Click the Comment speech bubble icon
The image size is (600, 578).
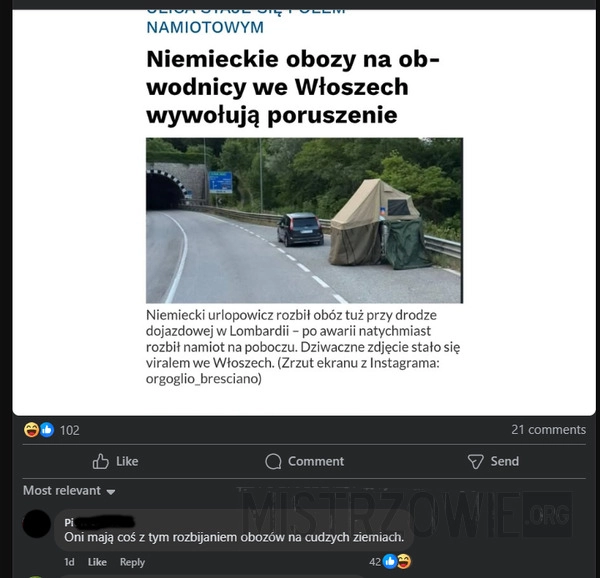tap(273, 461)
